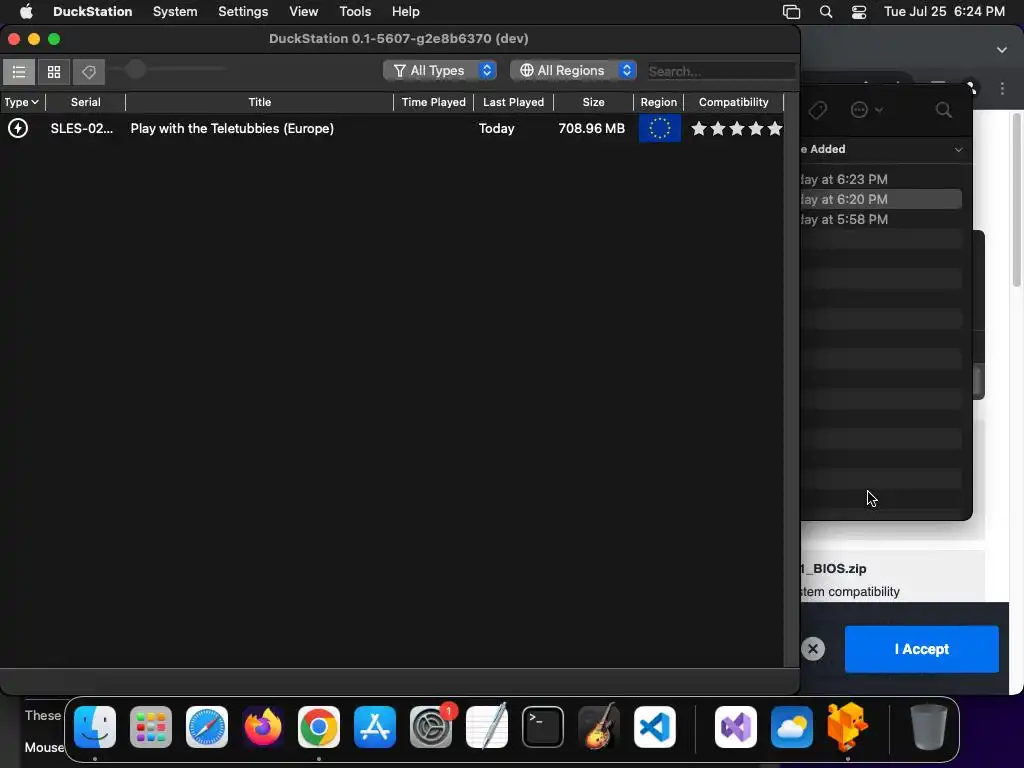Screen dimensions: 1024x768
Task: Open Terminal from the Dock
Action: 543,727
